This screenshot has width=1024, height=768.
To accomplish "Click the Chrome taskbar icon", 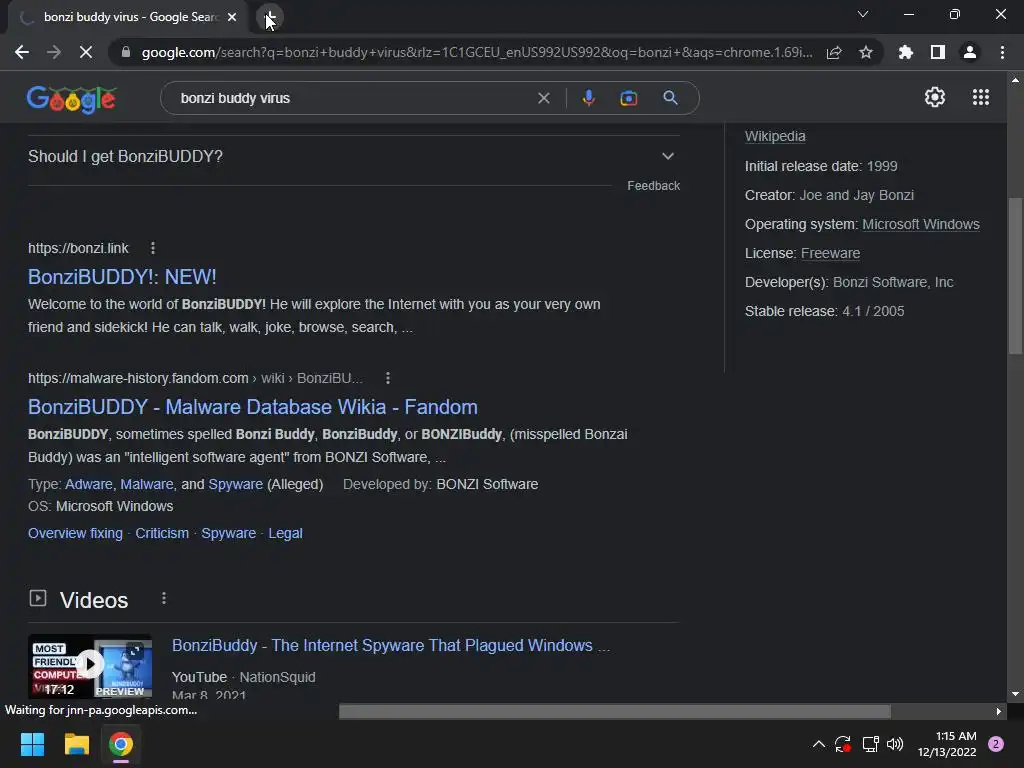I will 121,744.
